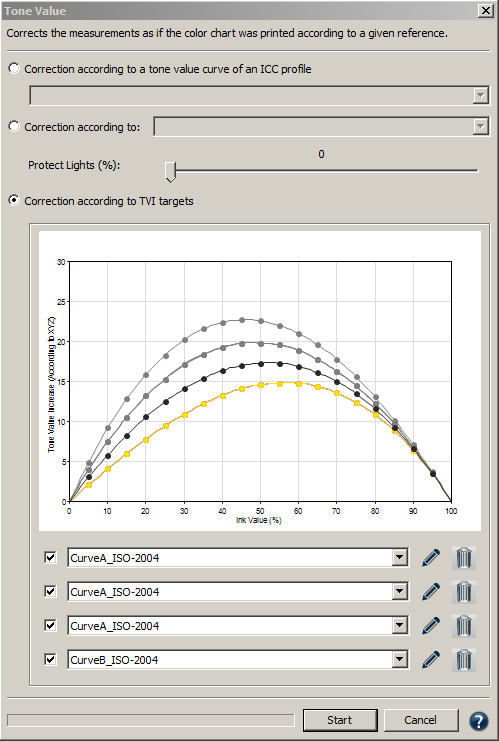The width and height of the screenshot is (499, 742).
Task: Expand the first CurveA_ISO-2004 dropdown
Action: (x=399, y=557)
